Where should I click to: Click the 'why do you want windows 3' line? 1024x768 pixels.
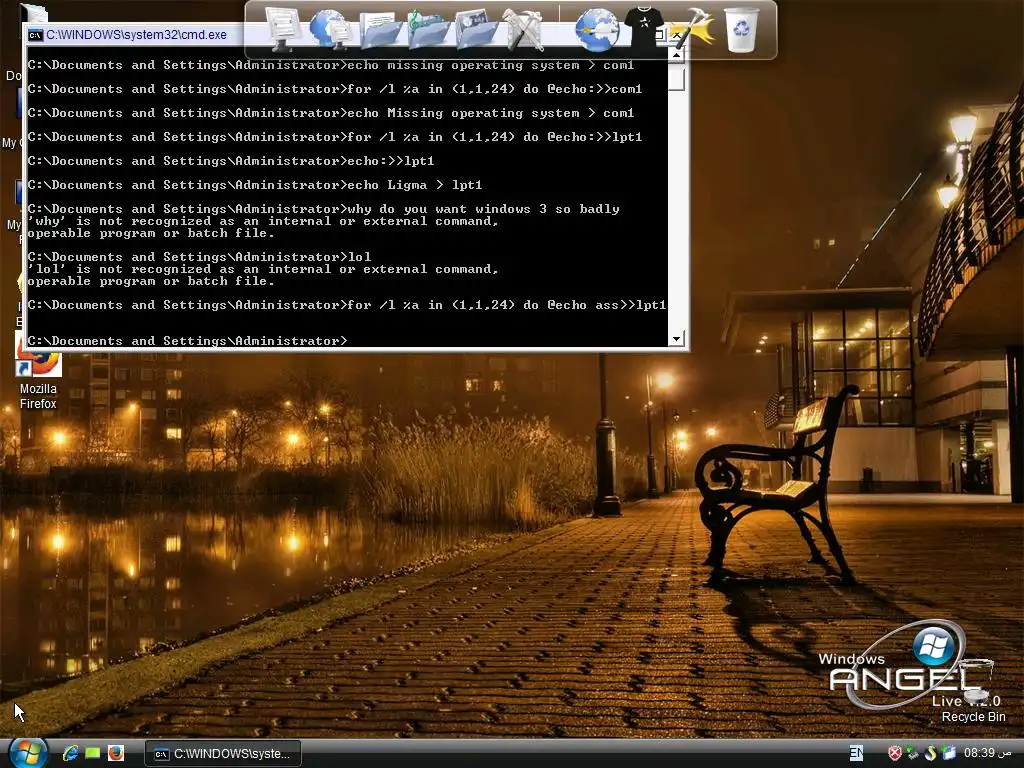323,209
